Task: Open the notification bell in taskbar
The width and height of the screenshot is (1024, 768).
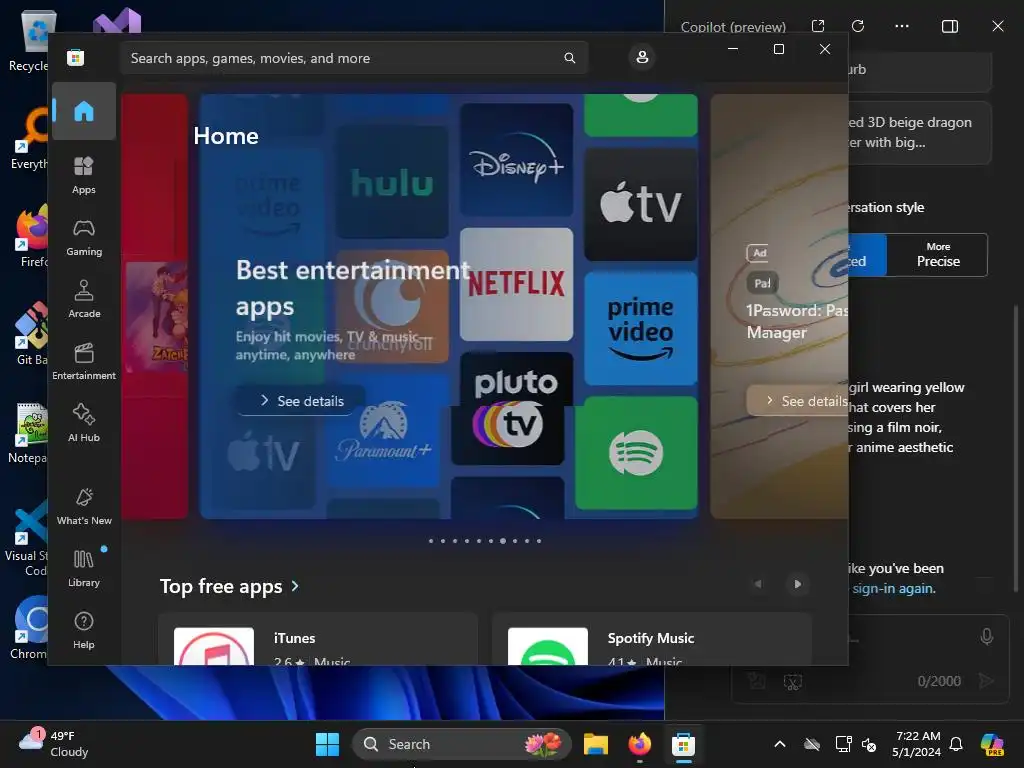Action: coord(956,744)
